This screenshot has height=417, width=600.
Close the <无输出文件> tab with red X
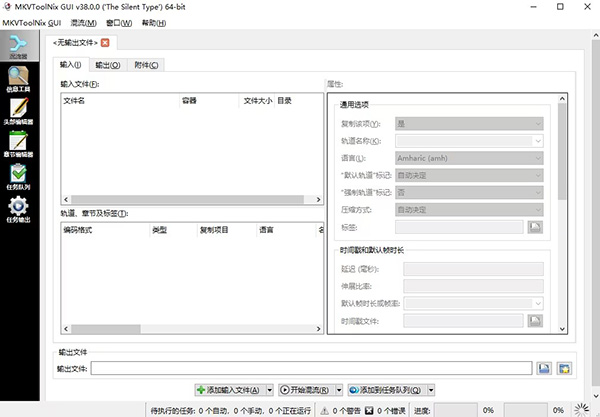pos(105,42)
